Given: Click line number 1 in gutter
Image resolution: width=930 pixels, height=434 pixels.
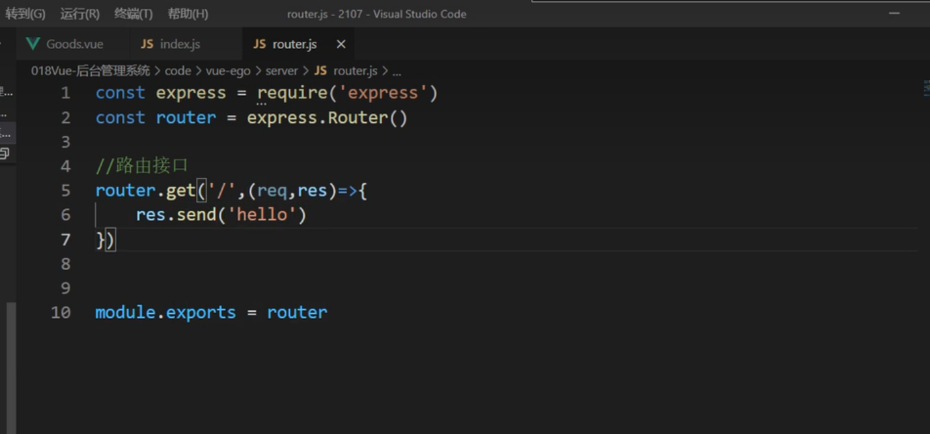Looking at the screenshot, I should [65, 93].
